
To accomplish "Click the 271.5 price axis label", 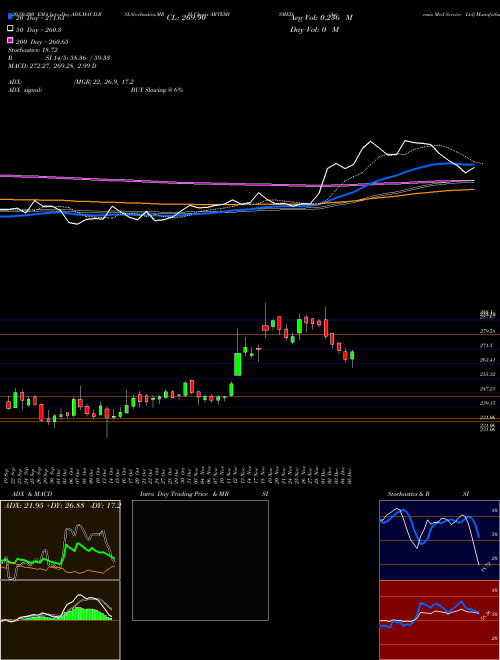I will click(486, 345).
